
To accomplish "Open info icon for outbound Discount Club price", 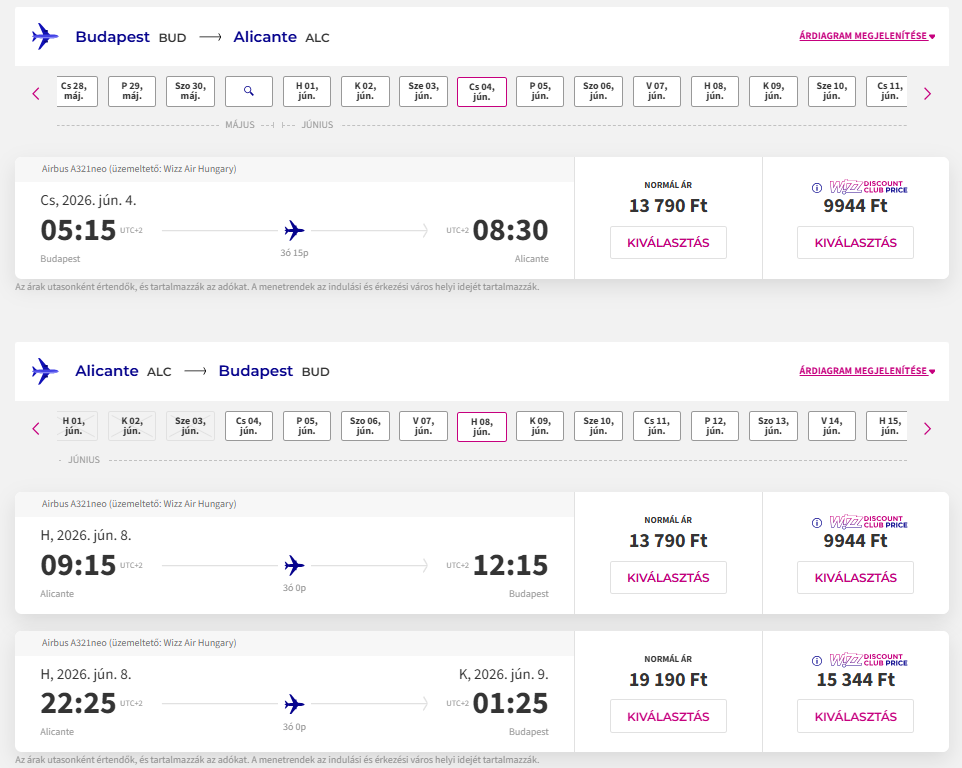I will (x=817, y=188).
